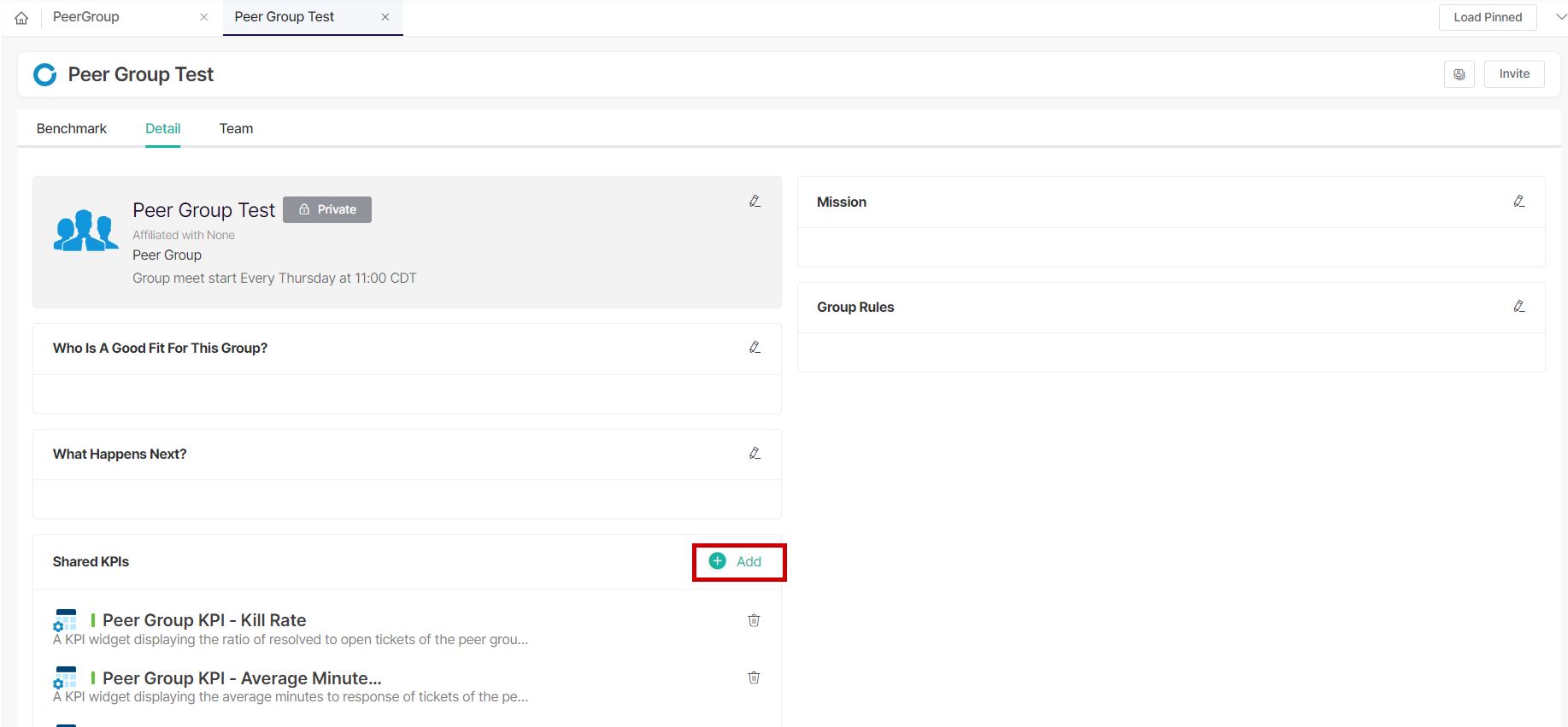
Task: Click the Private badge
Action: (x=327, y=210)
